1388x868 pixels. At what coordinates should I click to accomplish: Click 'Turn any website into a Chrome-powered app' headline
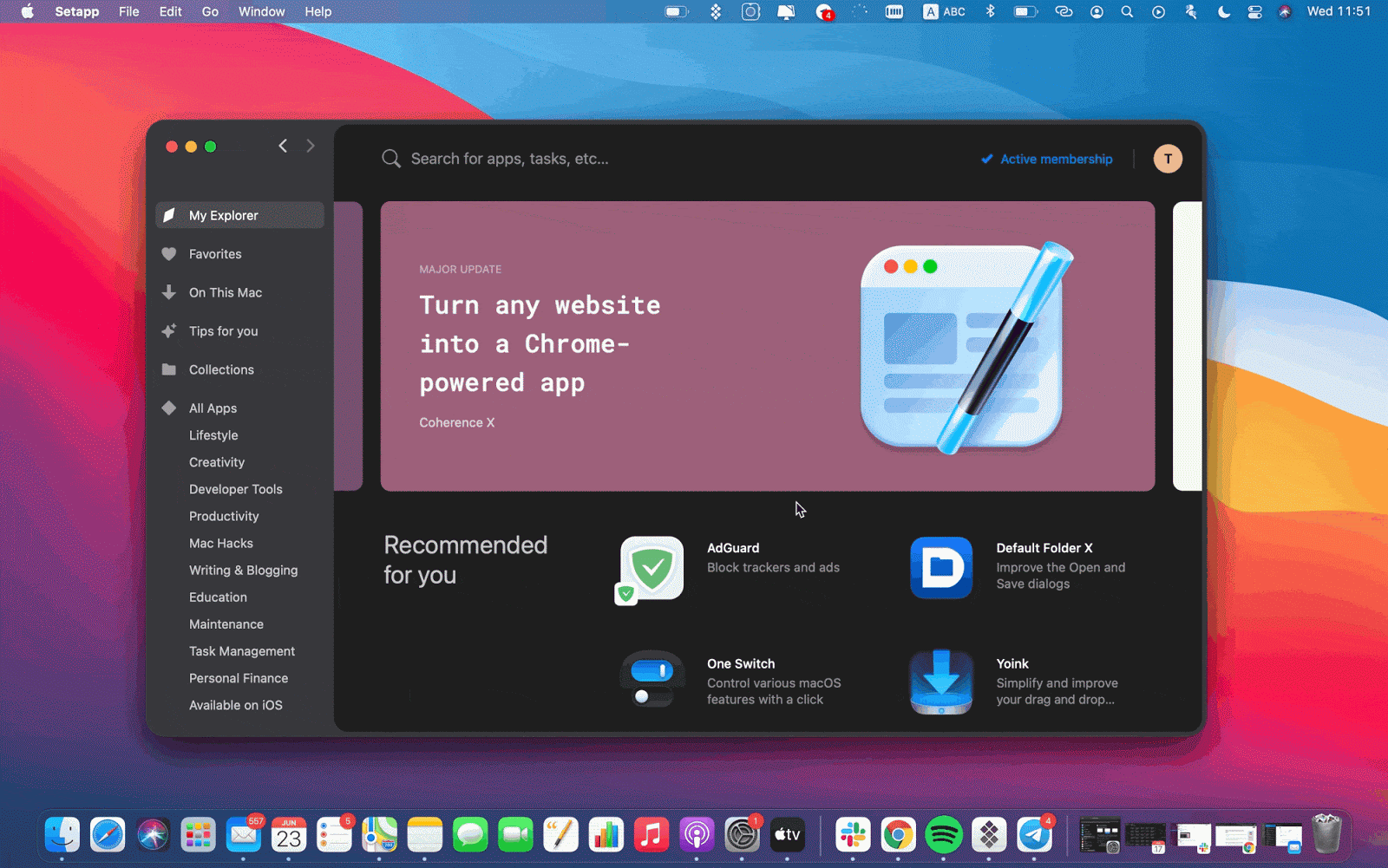tap(540, 344)
